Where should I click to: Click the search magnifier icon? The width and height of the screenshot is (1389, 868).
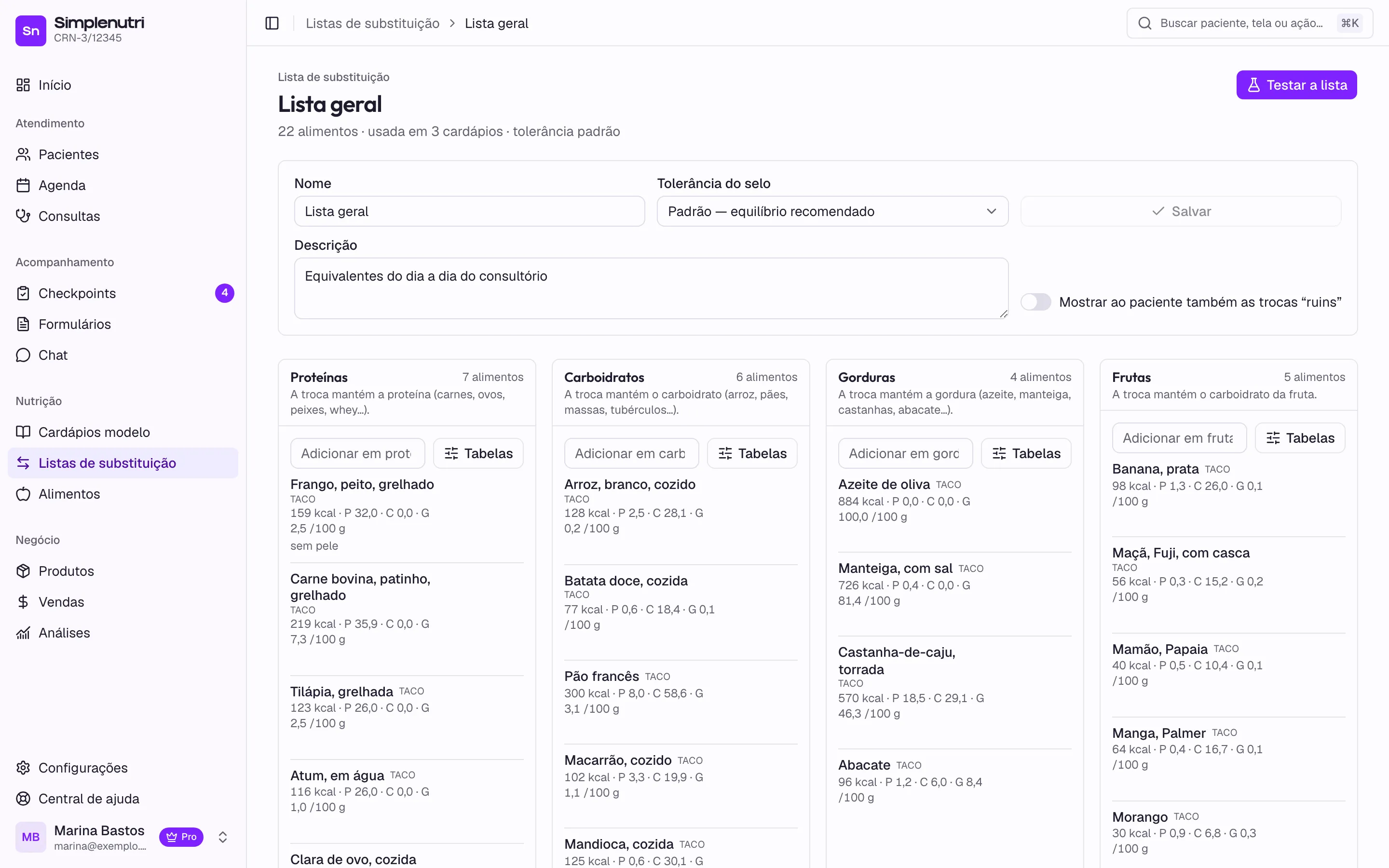click(x=1145, y=23)
